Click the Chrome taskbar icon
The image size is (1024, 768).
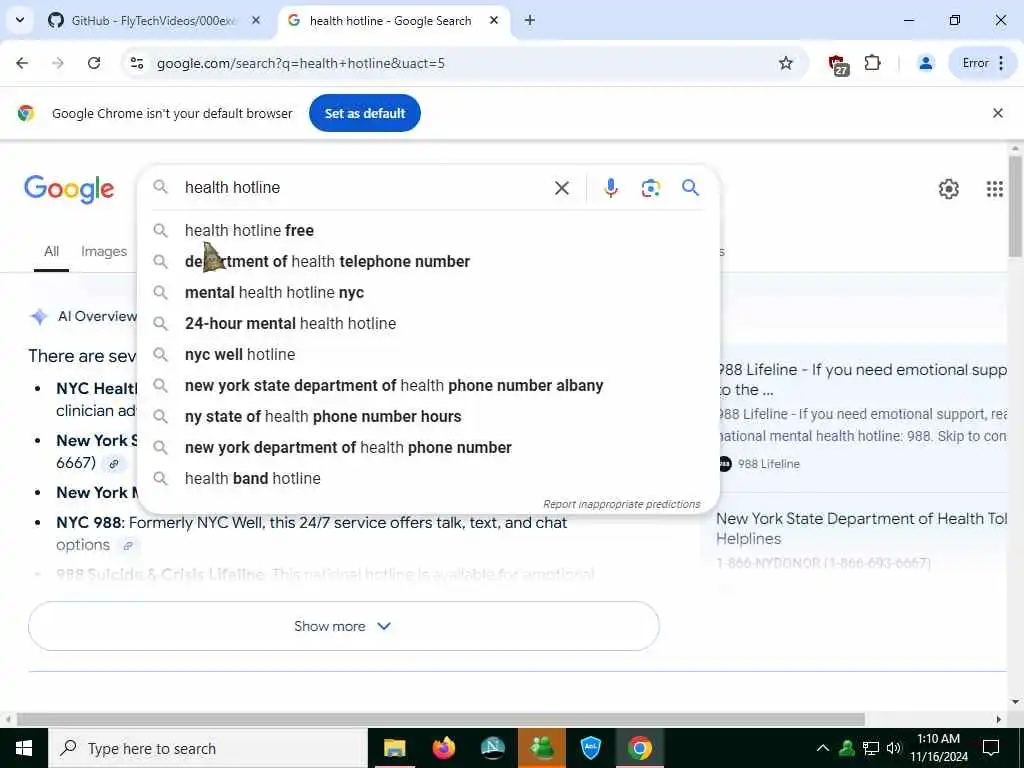(x=640, y=748)
